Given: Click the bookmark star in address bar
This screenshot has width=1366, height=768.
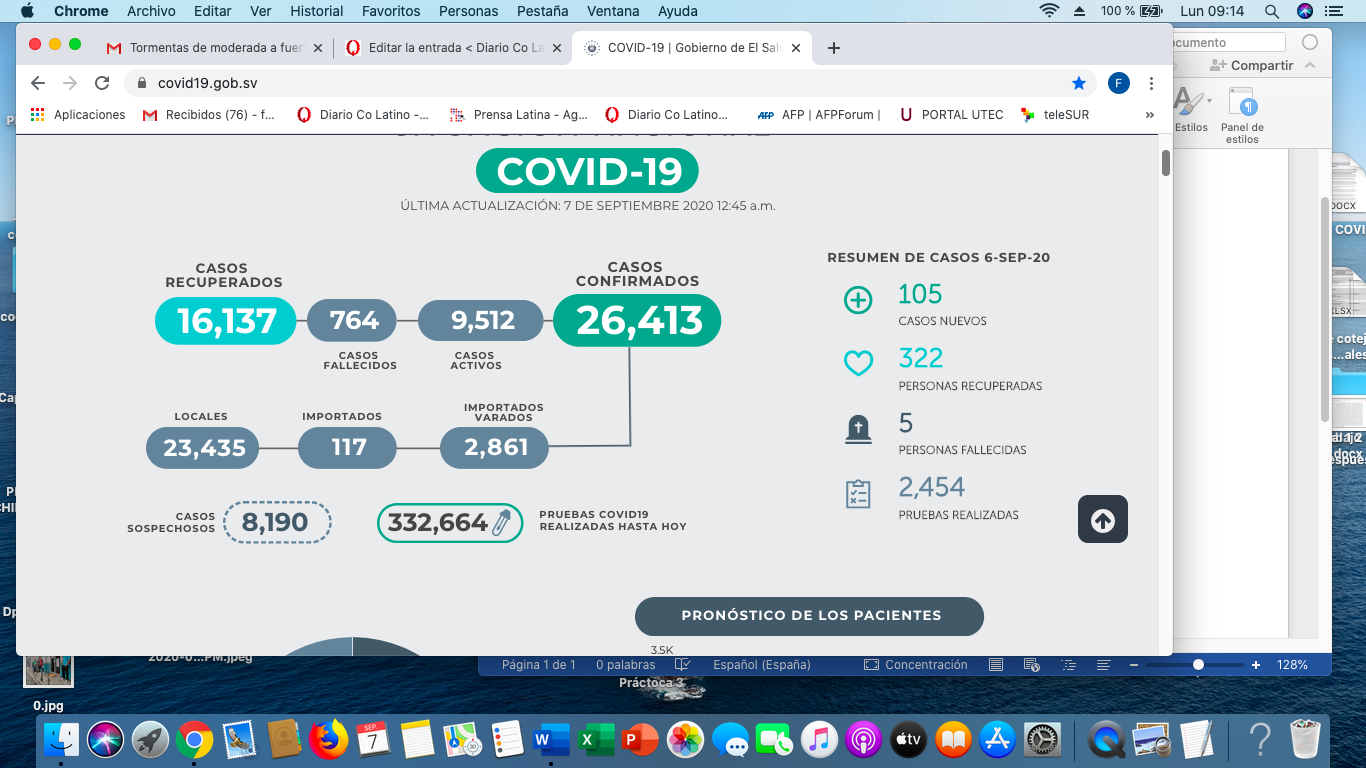Looking at the screenshot, I should pos(1078,83).
